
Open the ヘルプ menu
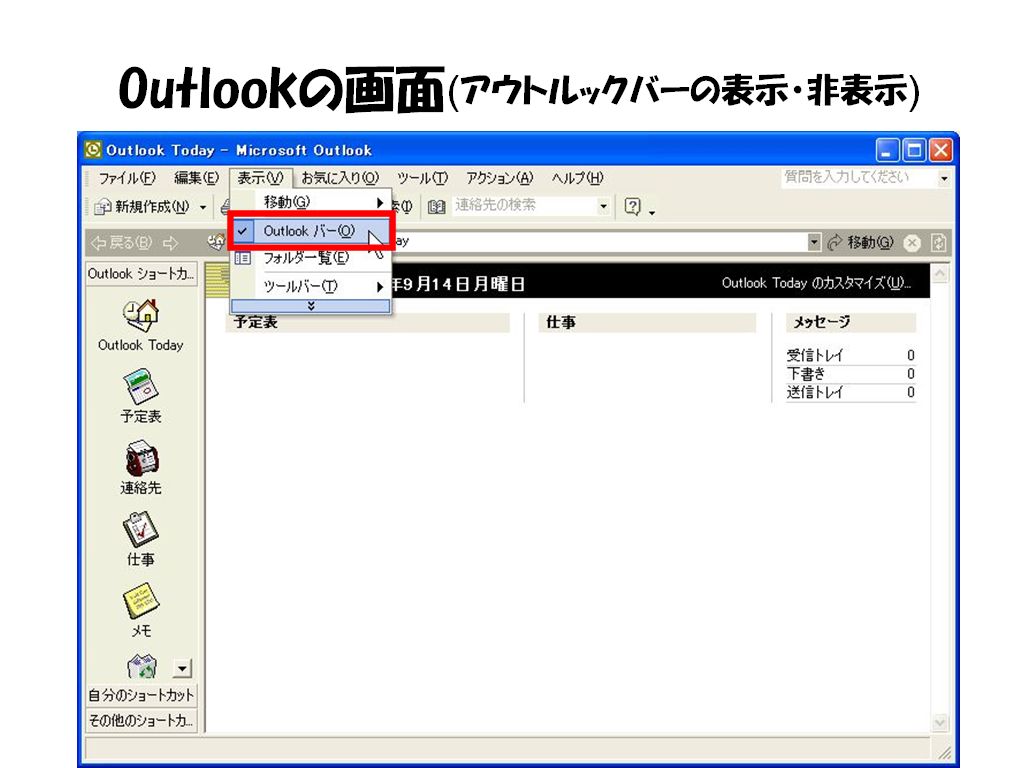577,178
